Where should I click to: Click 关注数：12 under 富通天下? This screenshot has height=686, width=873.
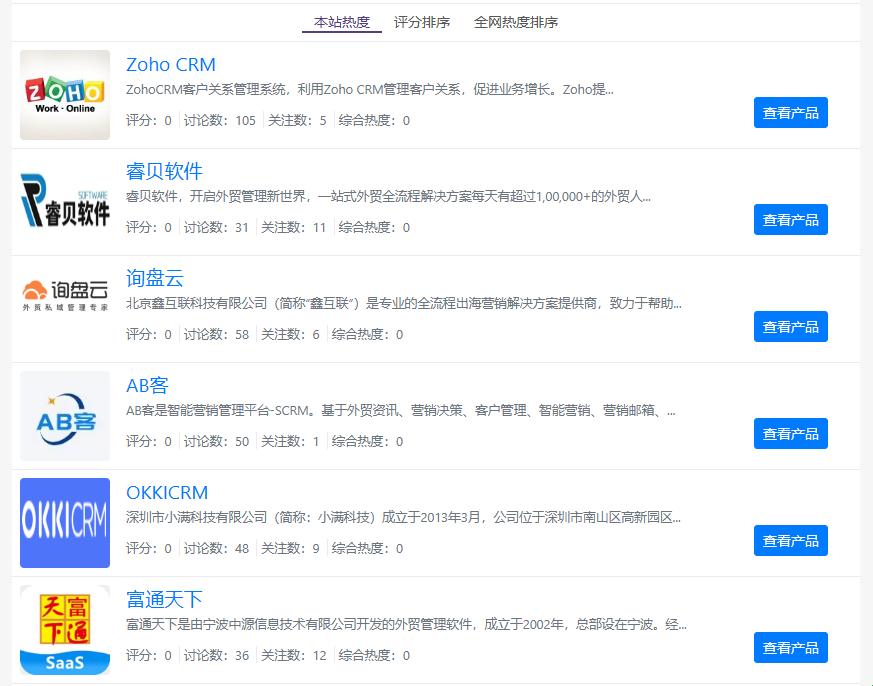tap(293, 655)
